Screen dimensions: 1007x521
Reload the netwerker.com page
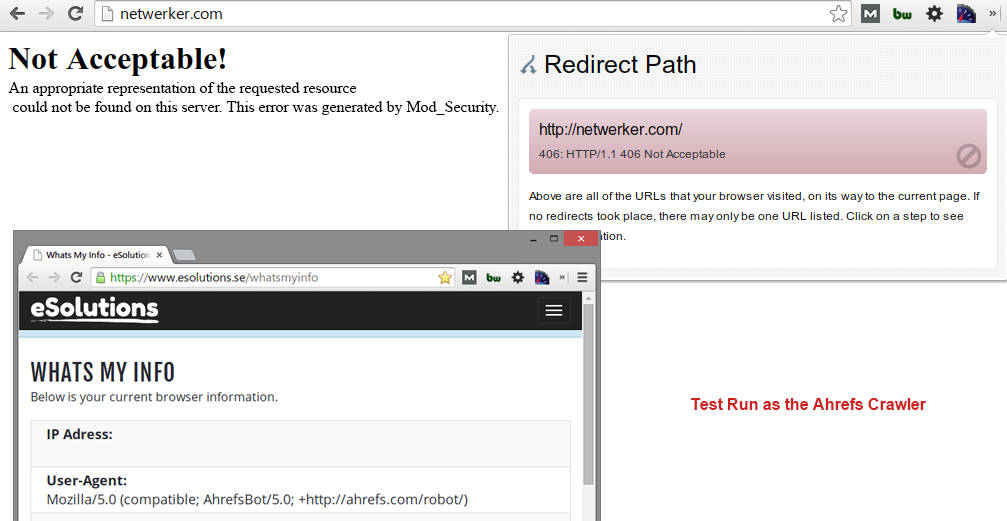click(75, 14)
